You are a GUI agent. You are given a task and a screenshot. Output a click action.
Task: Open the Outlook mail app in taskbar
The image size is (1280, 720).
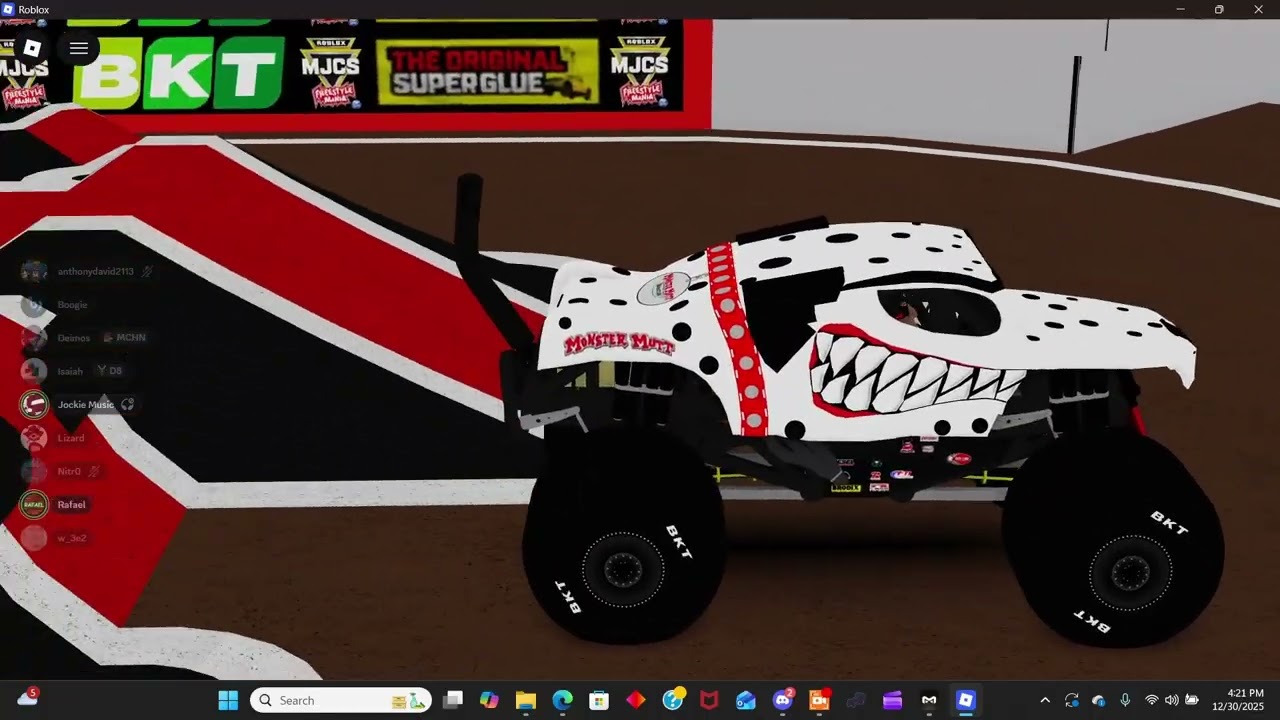click(746, 700)
